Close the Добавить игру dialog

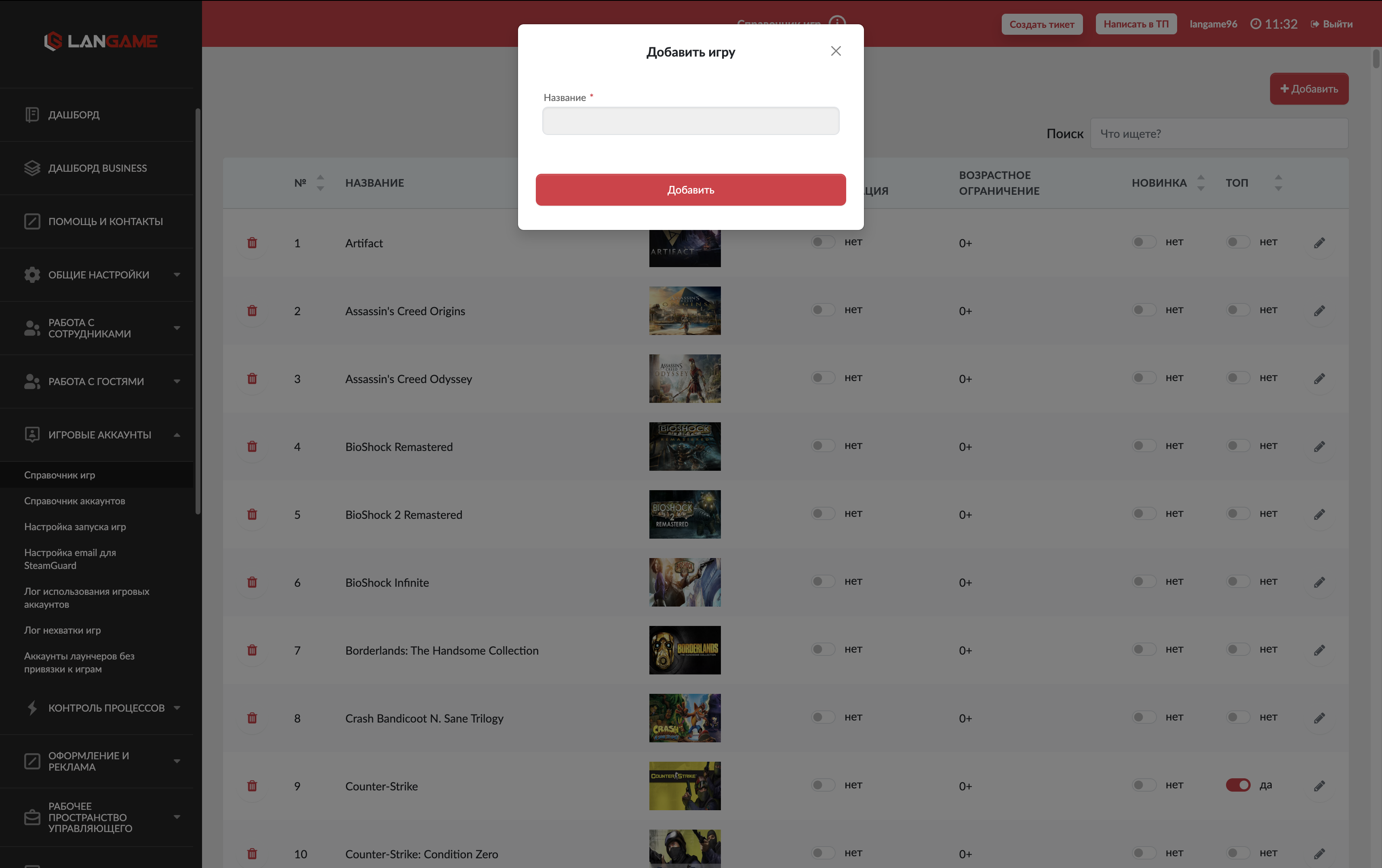point(836,51)
